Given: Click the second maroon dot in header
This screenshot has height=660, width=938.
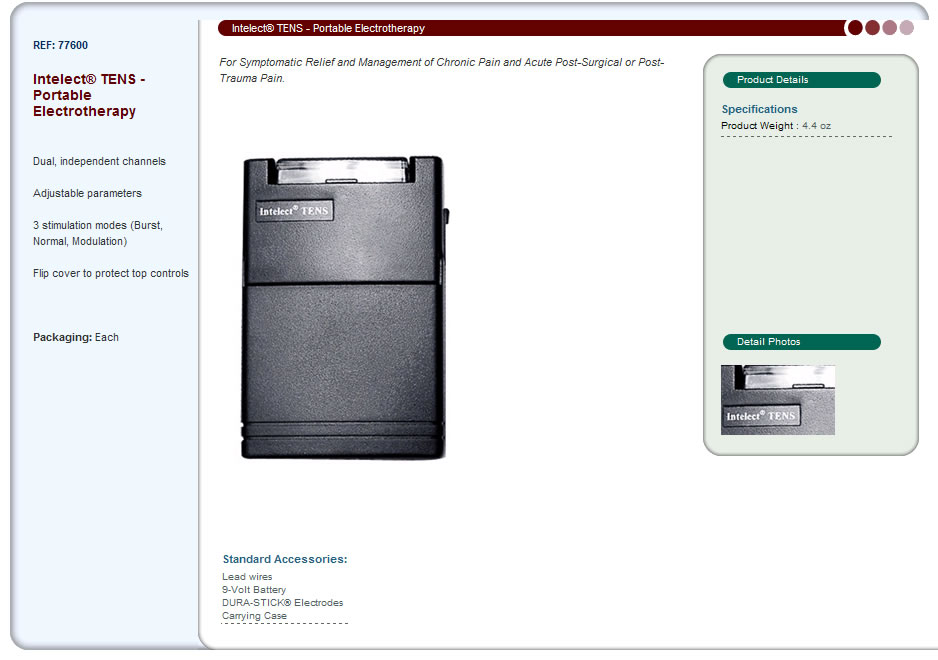Looking at the screenshot, I should (x=872, y=28).
